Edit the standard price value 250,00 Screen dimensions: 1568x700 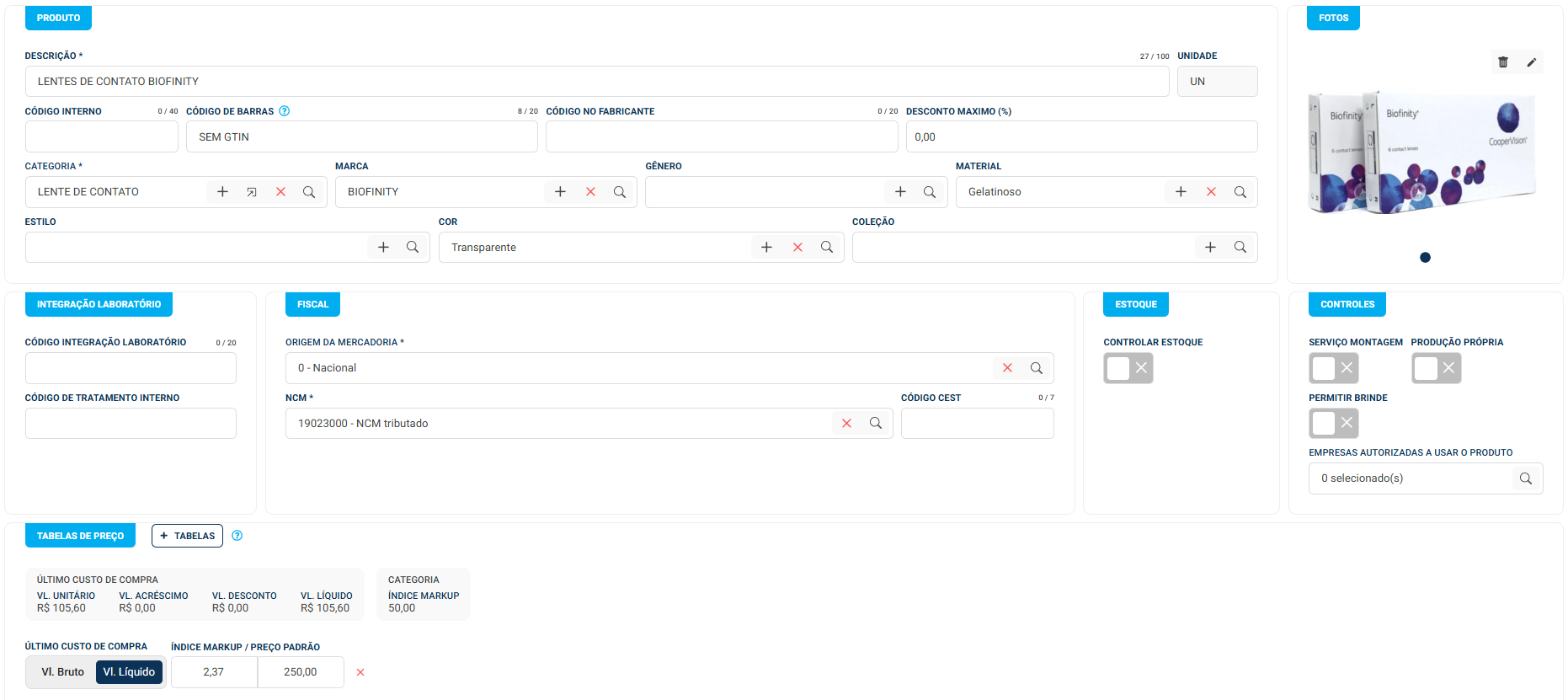point(301,672)
